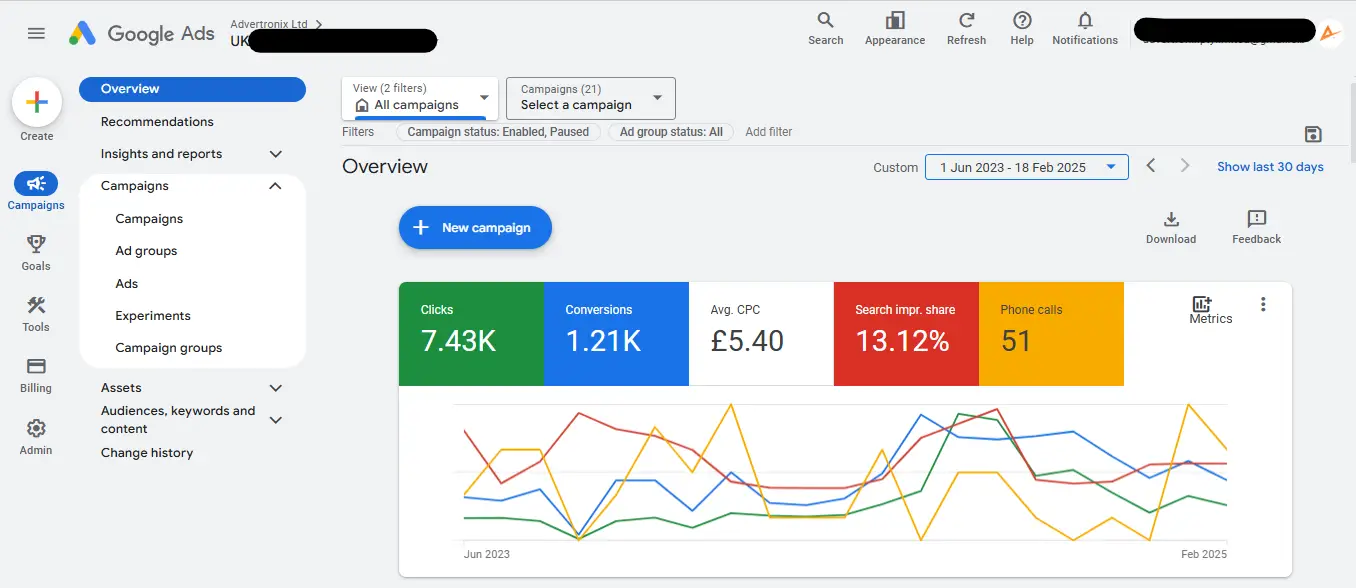Click the Create plus button
This screenshot has height=588, width=1356.
[37, 102]
